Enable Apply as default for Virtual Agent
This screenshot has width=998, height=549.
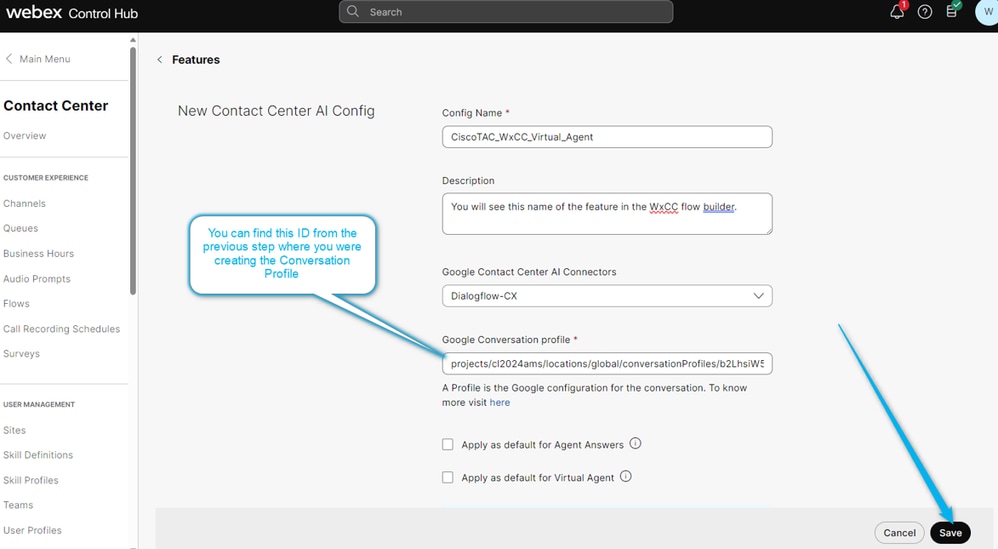[x=447, y=477]
